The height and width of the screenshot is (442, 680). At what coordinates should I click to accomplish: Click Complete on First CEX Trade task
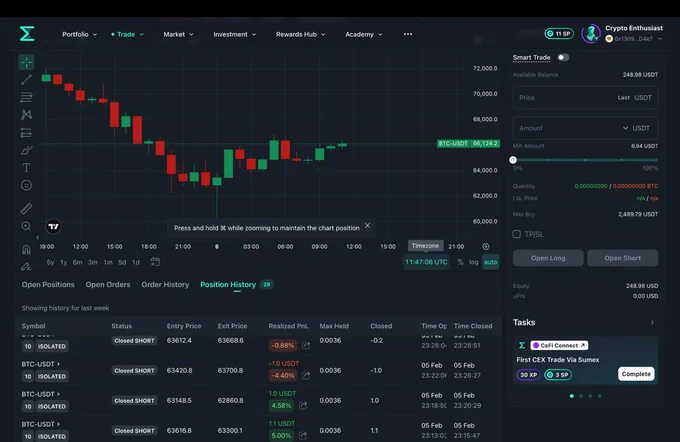tap(636, 374)
